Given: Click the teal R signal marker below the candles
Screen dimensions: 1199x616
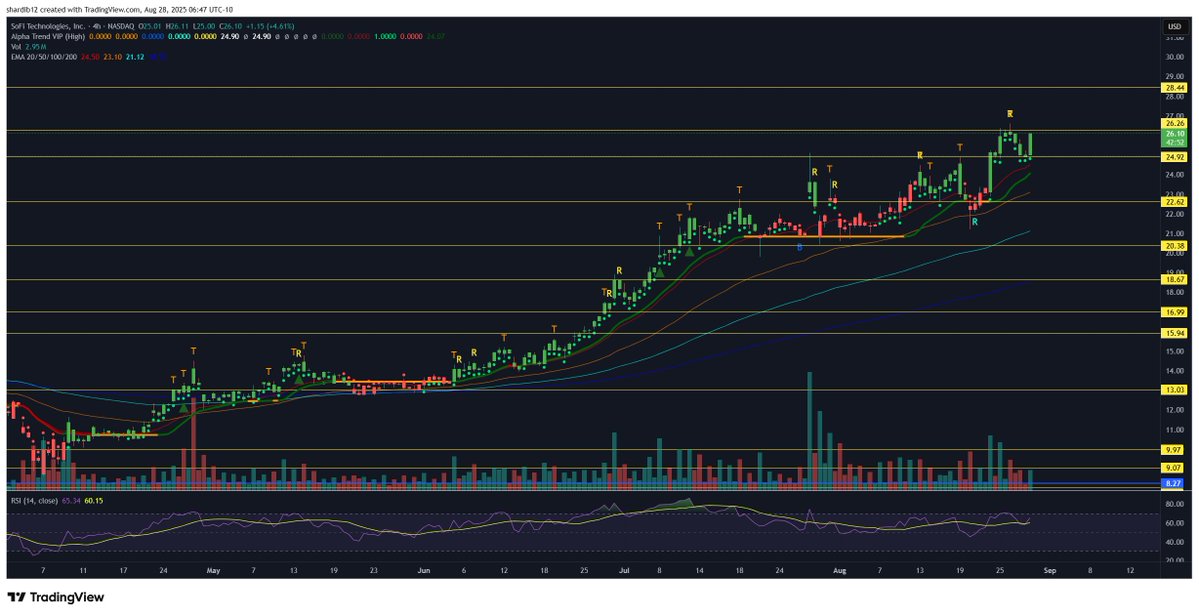Looking at the screenshot, I should [x=975, y=222].
